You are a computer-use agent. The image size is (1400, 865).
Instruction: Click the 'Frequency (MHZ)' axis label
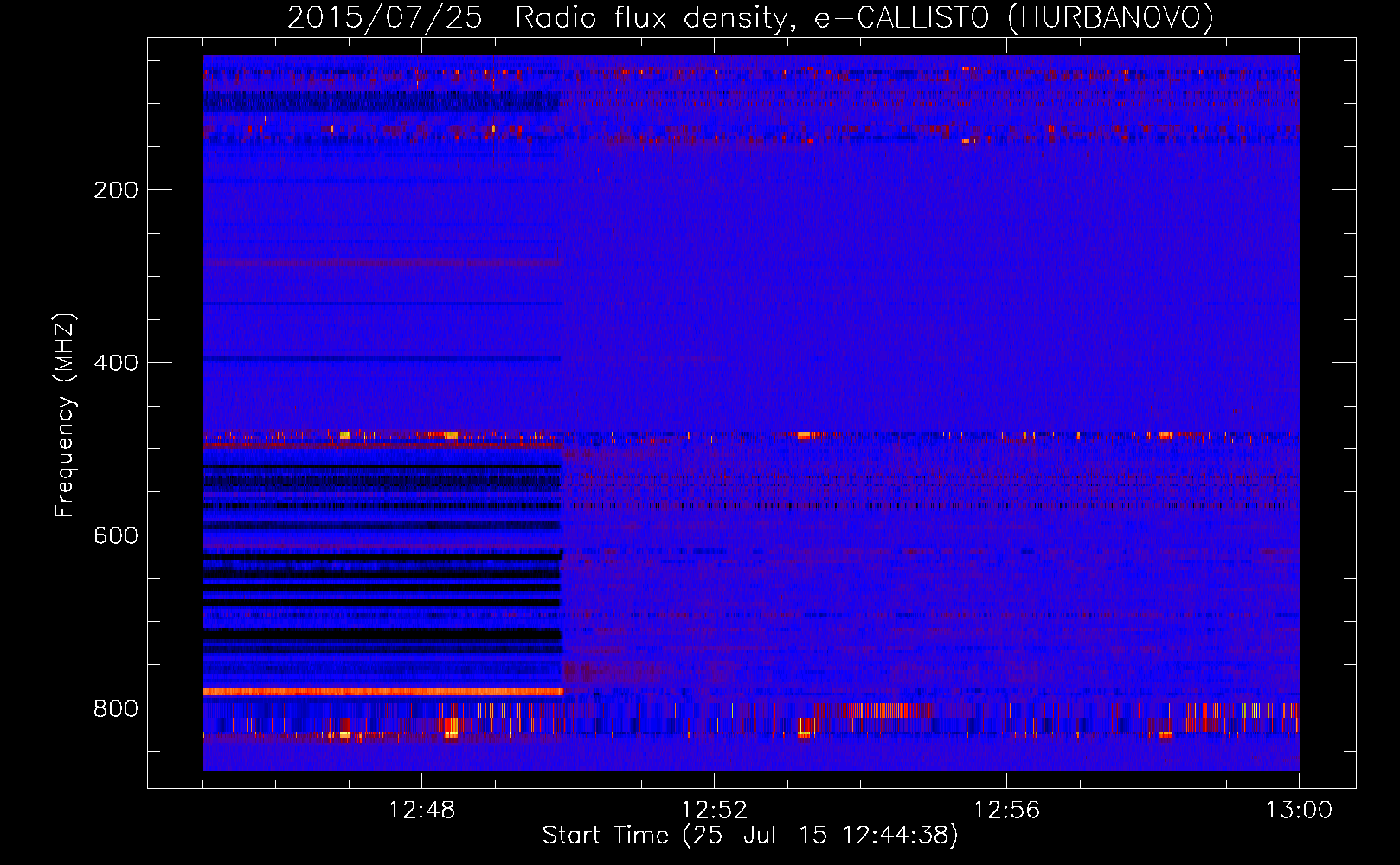pyautogui.click(x=64, y=414)
